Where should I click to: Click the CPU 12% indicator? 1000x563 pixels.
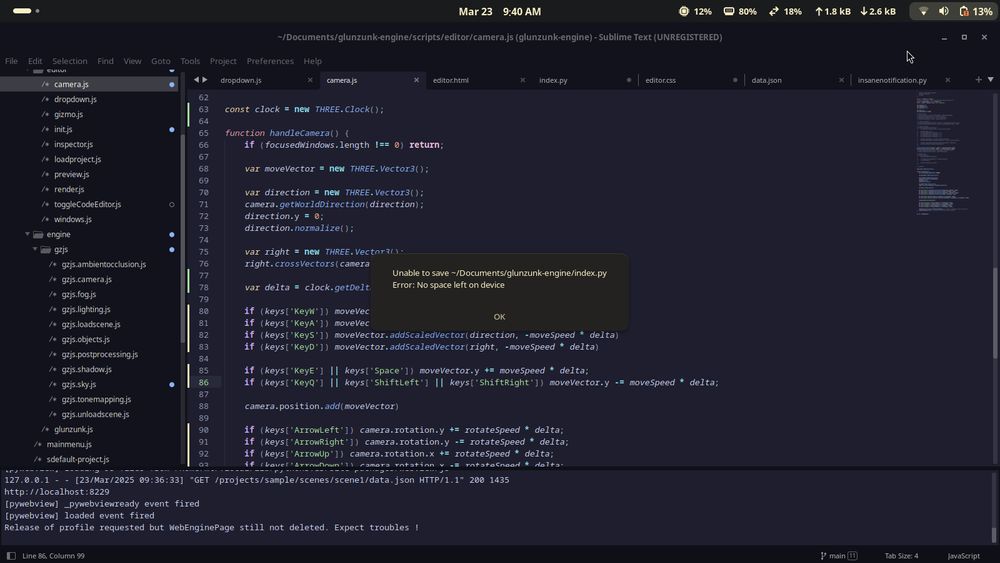point(695,11)
